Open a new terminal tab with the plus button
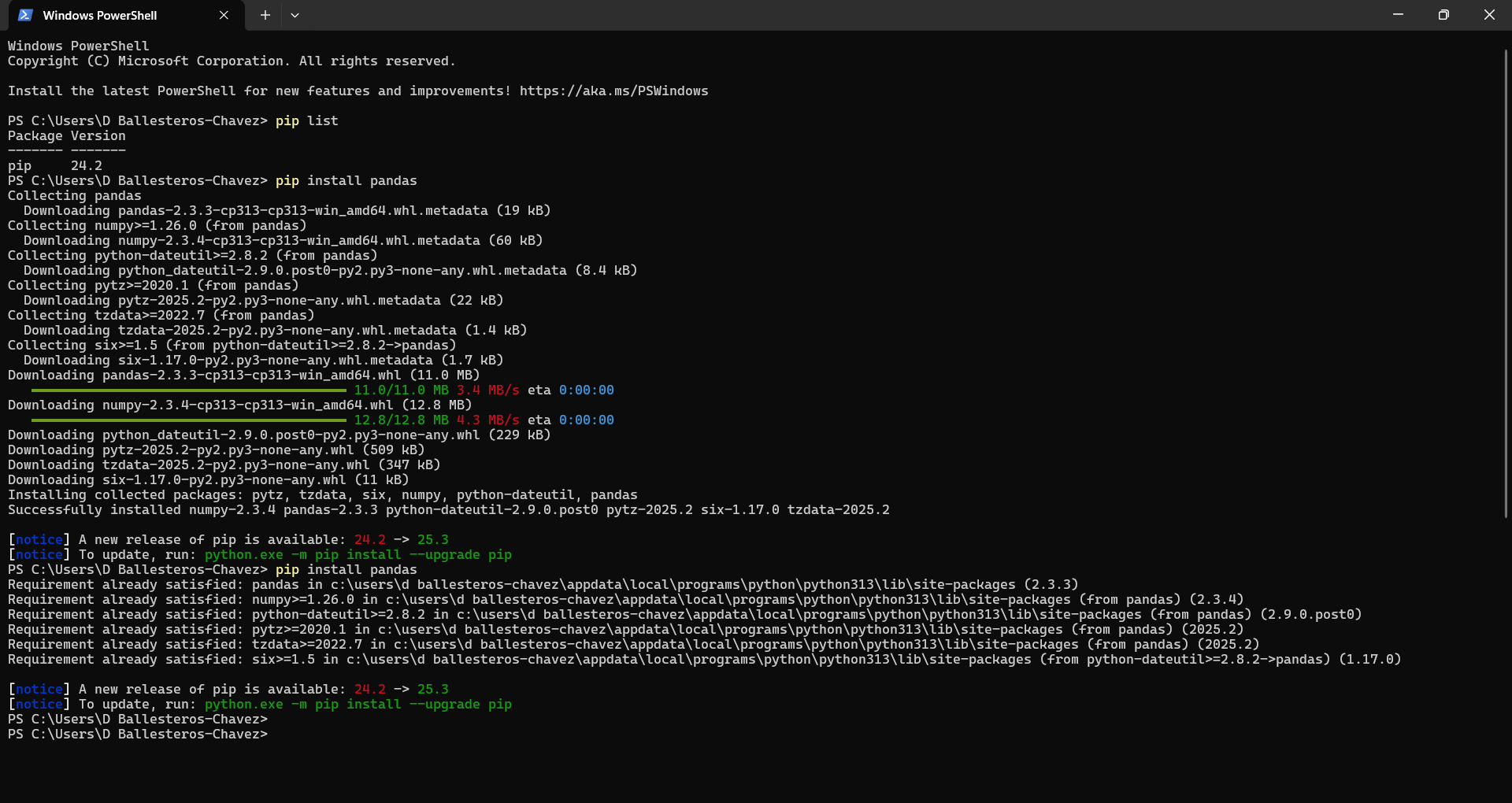The image size is (1512, 803). click(265, 15)
